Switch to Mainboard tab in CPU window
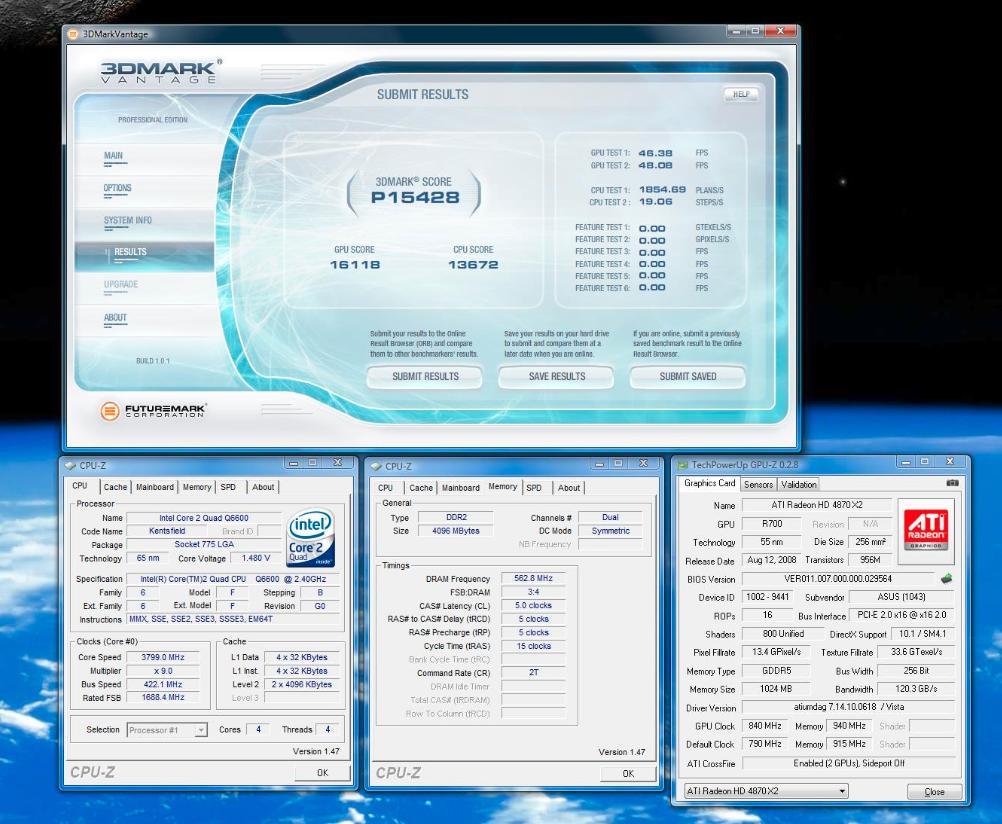The image size is (1002, 824). (x=155, y=487)
